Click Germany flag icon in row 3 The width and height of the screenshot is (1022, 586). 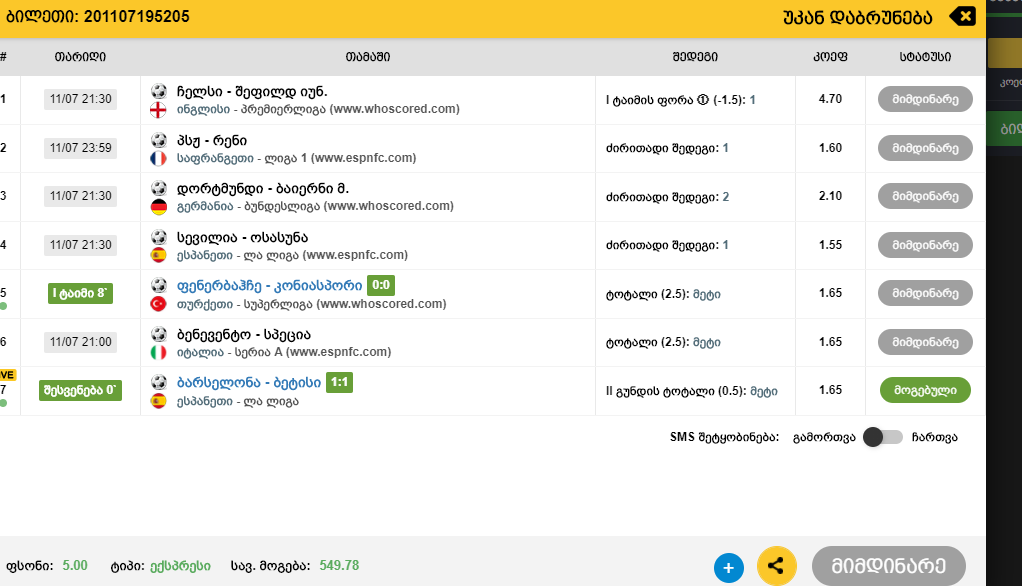click(158, 207)
